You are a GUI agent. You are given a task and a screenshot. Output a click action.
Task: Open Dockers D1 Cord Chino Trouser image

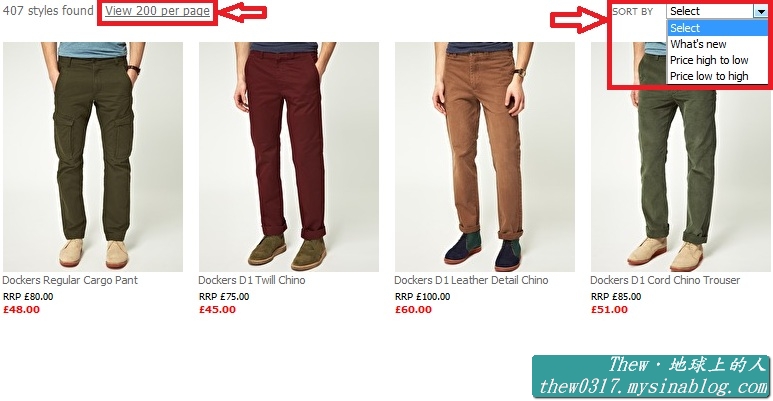(x=681, y=157)
